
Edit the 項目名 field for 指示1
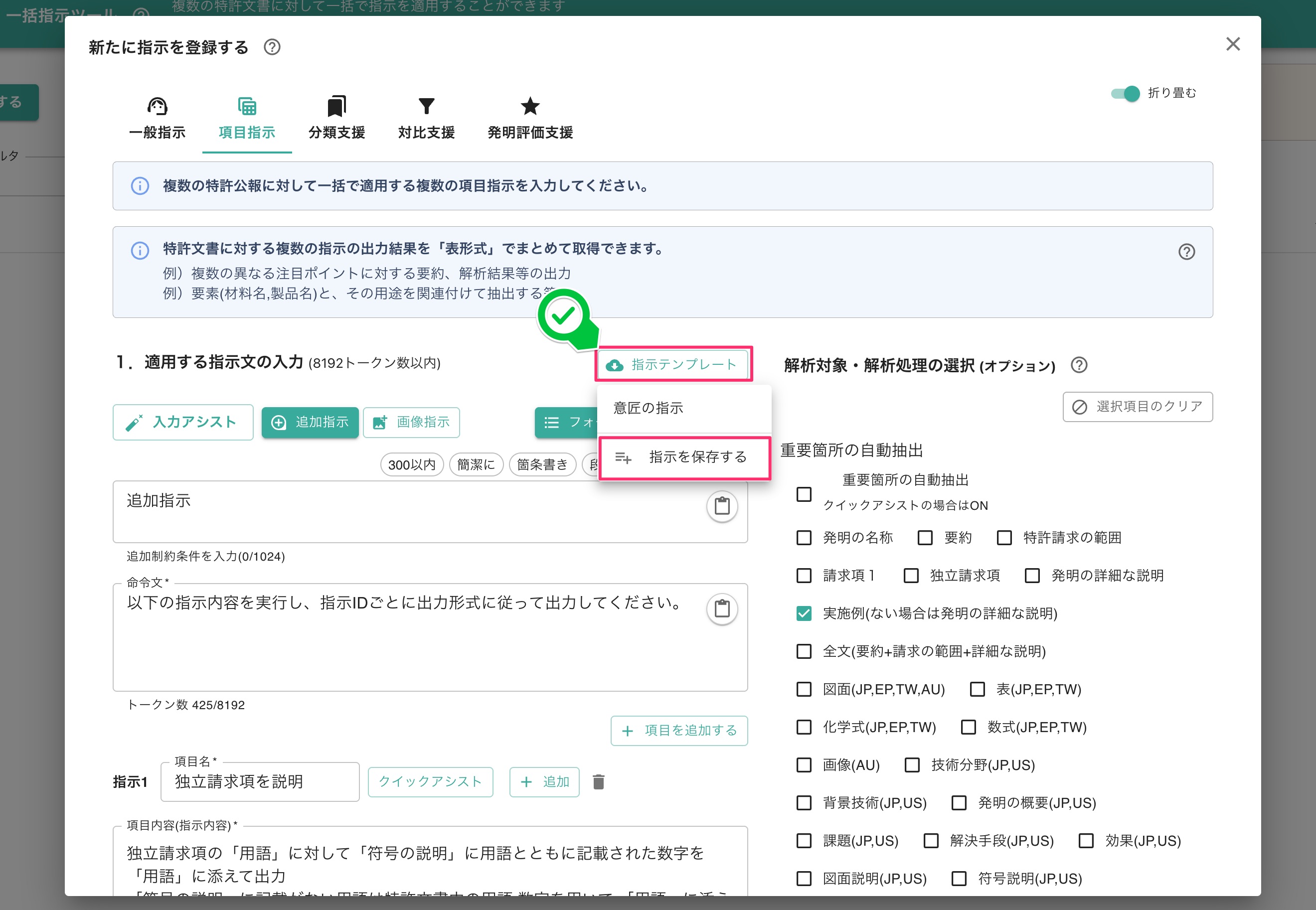pos(260,782)
